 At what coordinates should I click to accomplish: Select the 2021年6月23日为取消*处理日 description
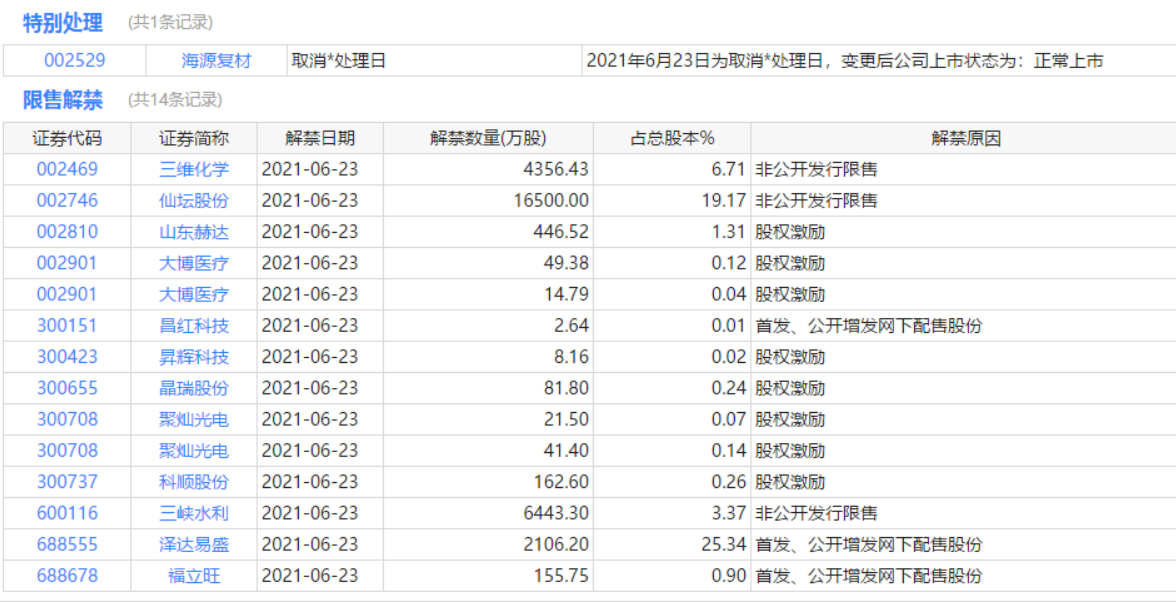845,61
